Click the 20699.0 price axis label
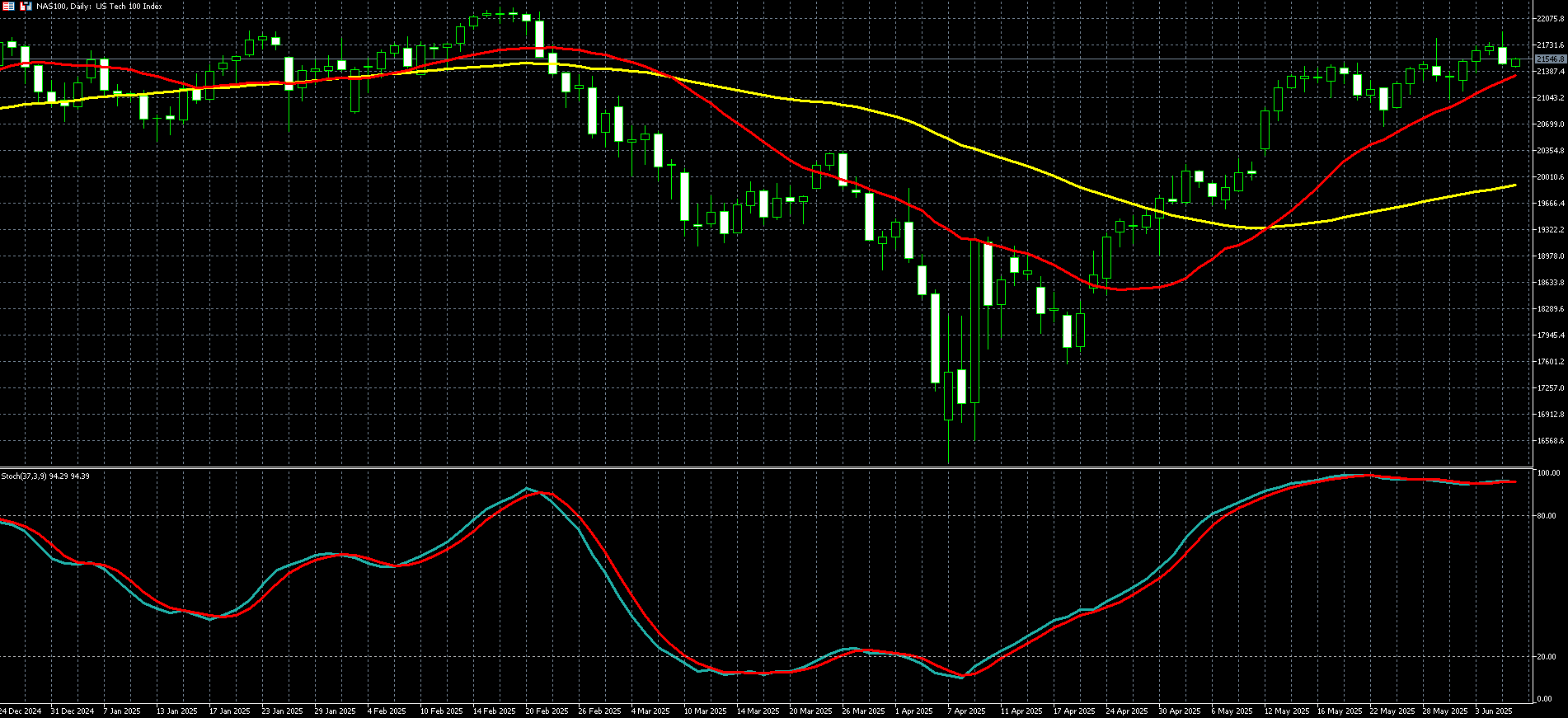Image resolution: width=1568 pixels, height=718 pixels. pos(1550,124)
